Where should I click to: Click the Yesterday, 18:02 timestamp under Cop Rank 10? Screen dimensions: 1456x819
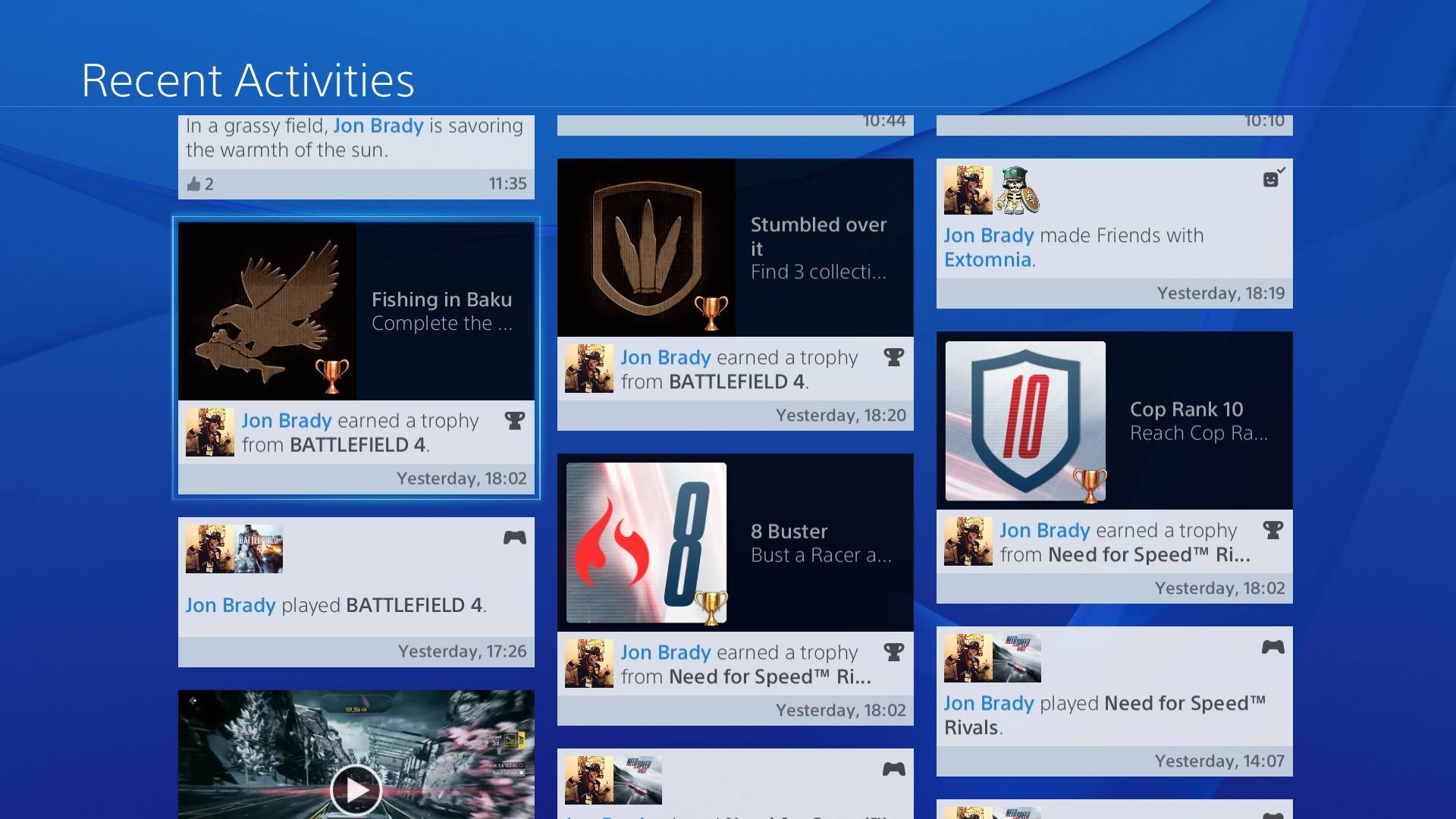pyautogui.click(x=1219, y=588)
